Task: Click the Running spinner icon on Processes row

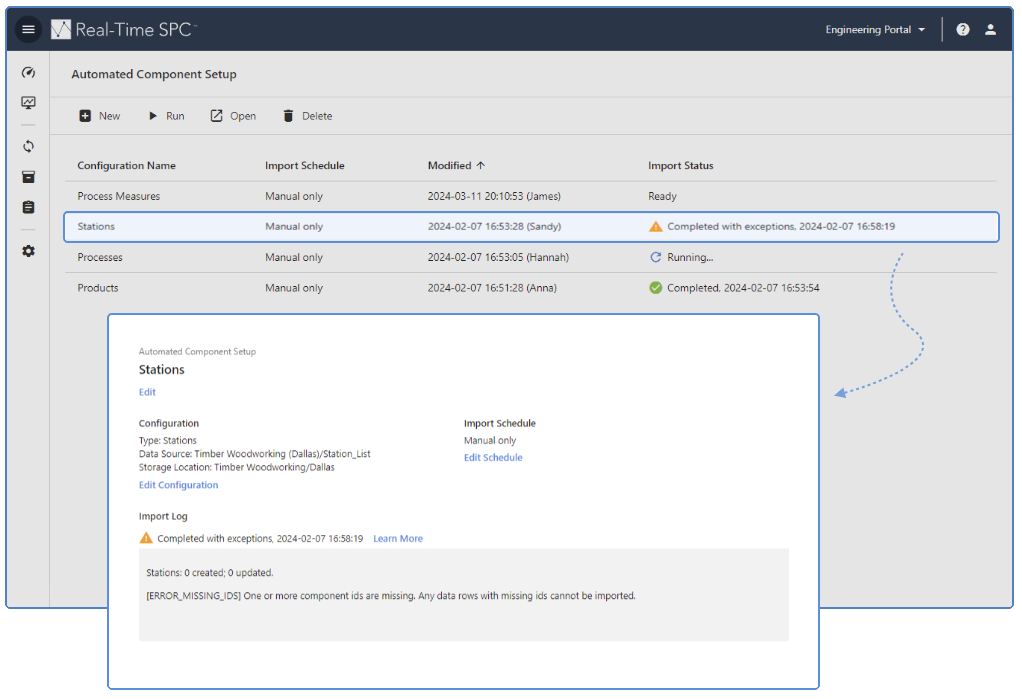Action: pos(656,257)
